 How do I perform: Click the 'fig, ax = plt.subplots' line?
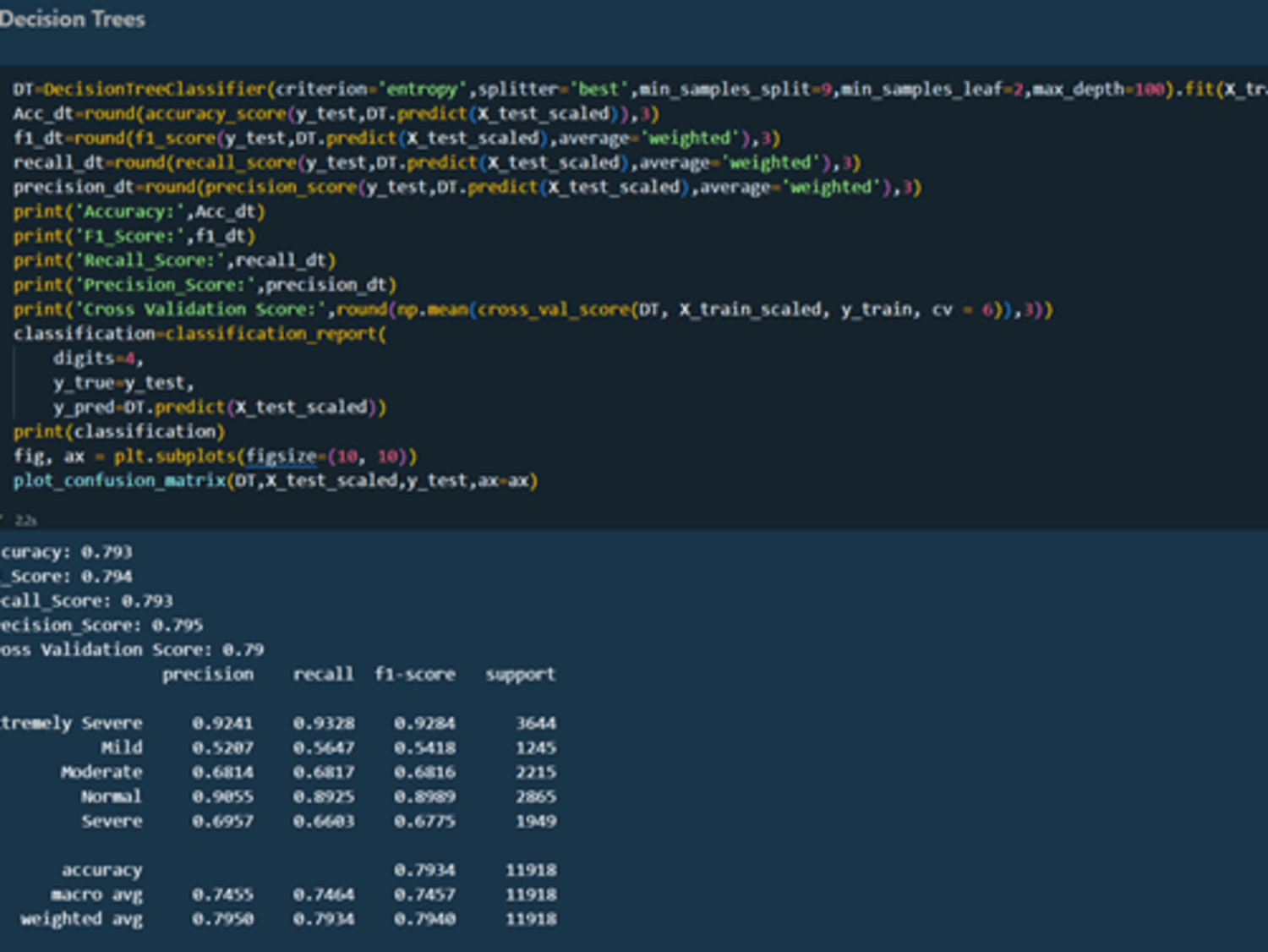(x=216, y=457)
